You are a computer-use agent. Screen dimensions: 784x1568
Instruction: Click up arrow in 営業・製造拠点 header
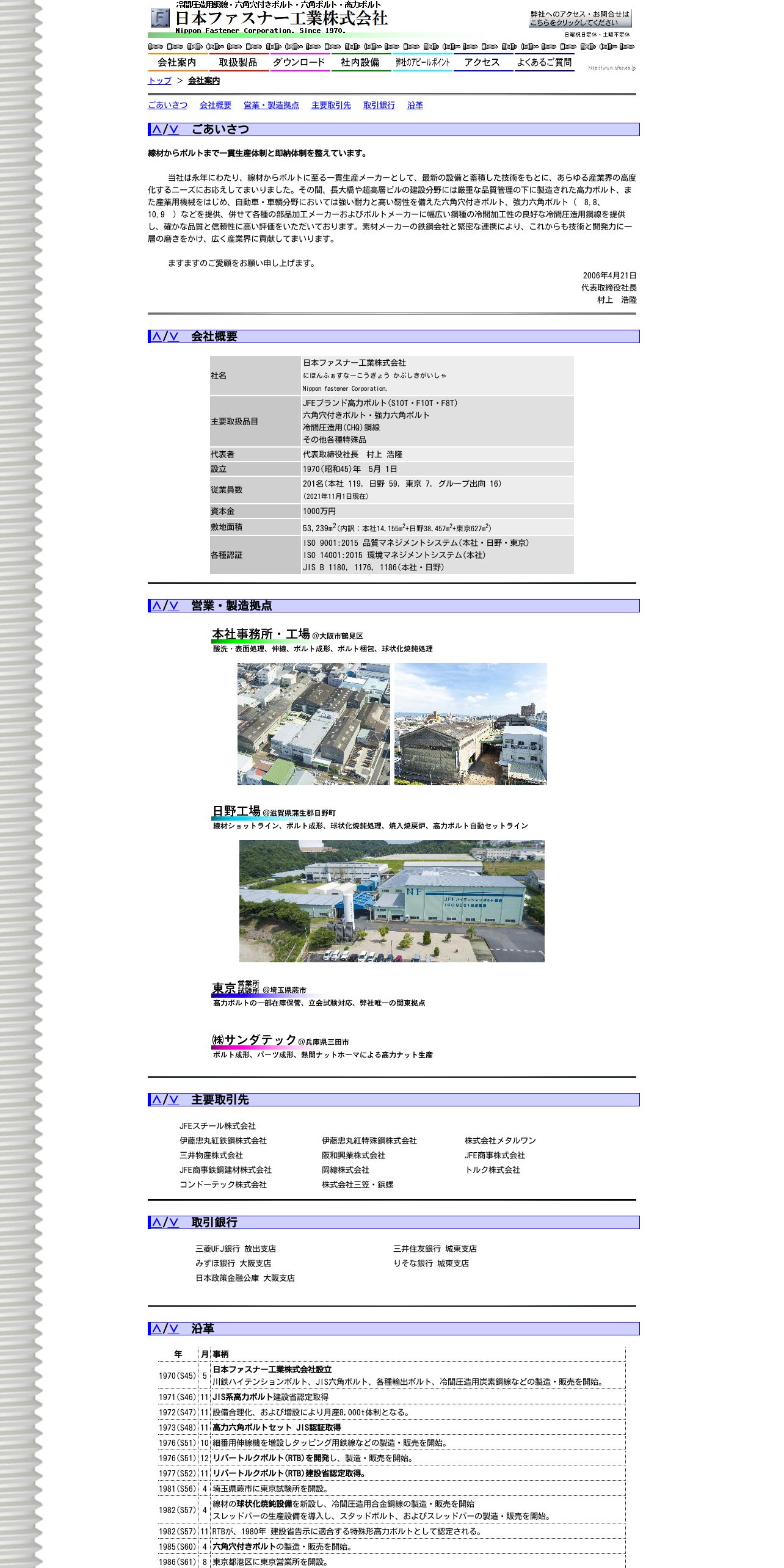(x=157, y=606)
